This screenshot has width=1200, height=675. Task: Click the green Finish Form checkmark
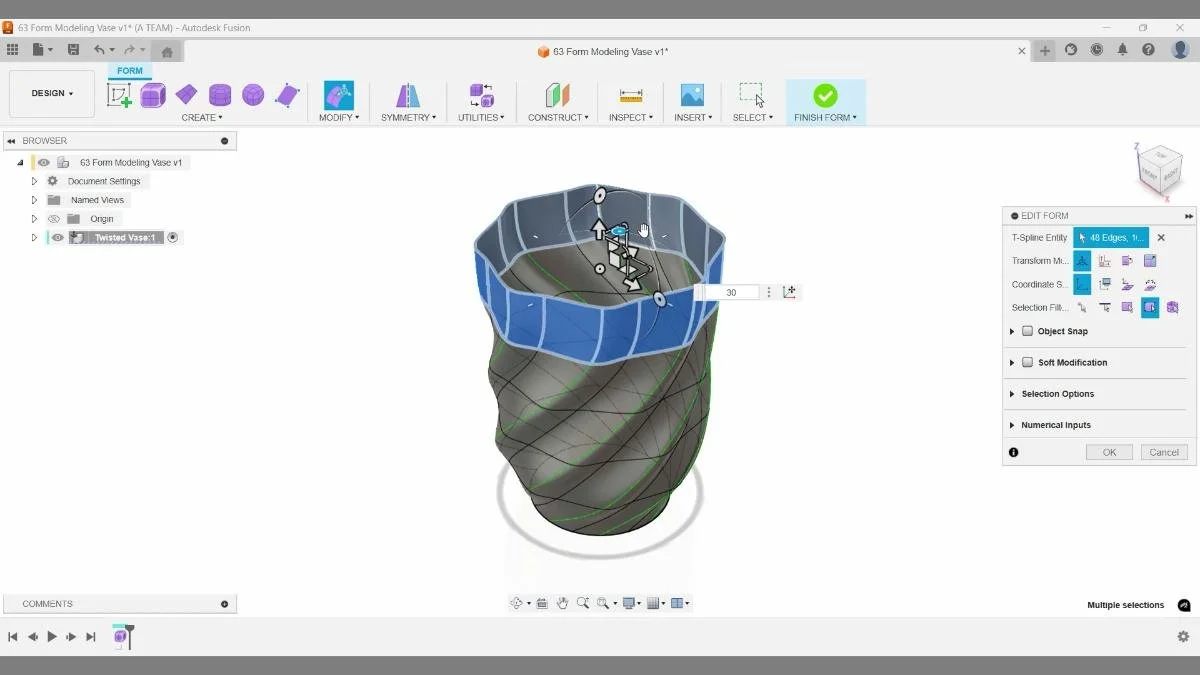pos(825,95)
